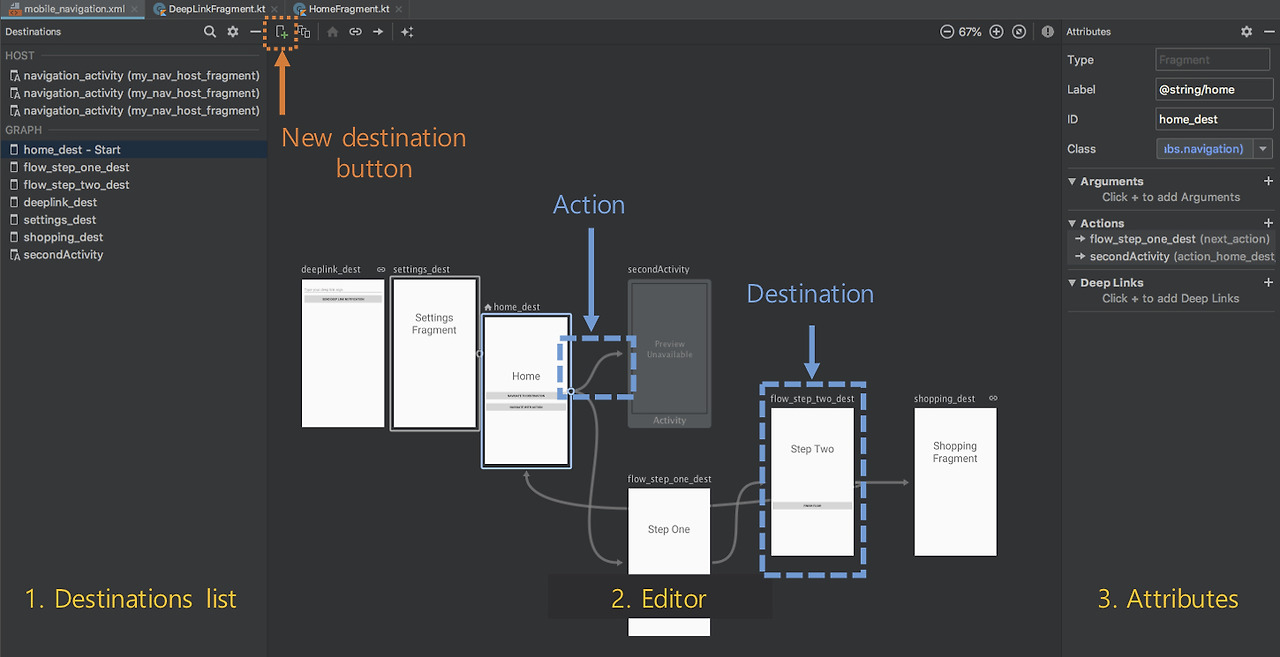Auto-arrange destinations with magic wand icon
This screenshot has height=657, width=1280.
pos(407,31)
